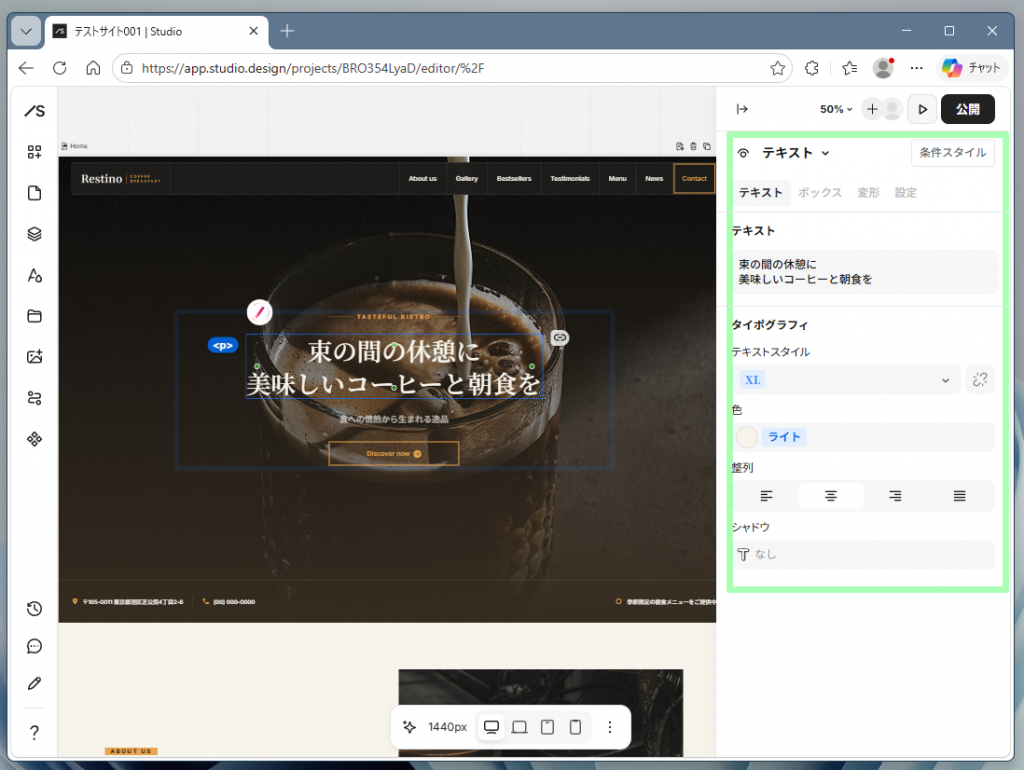Screen dimensions: 1024x770
Task: Open the browser tab list chevron
Action: [26, 31]
